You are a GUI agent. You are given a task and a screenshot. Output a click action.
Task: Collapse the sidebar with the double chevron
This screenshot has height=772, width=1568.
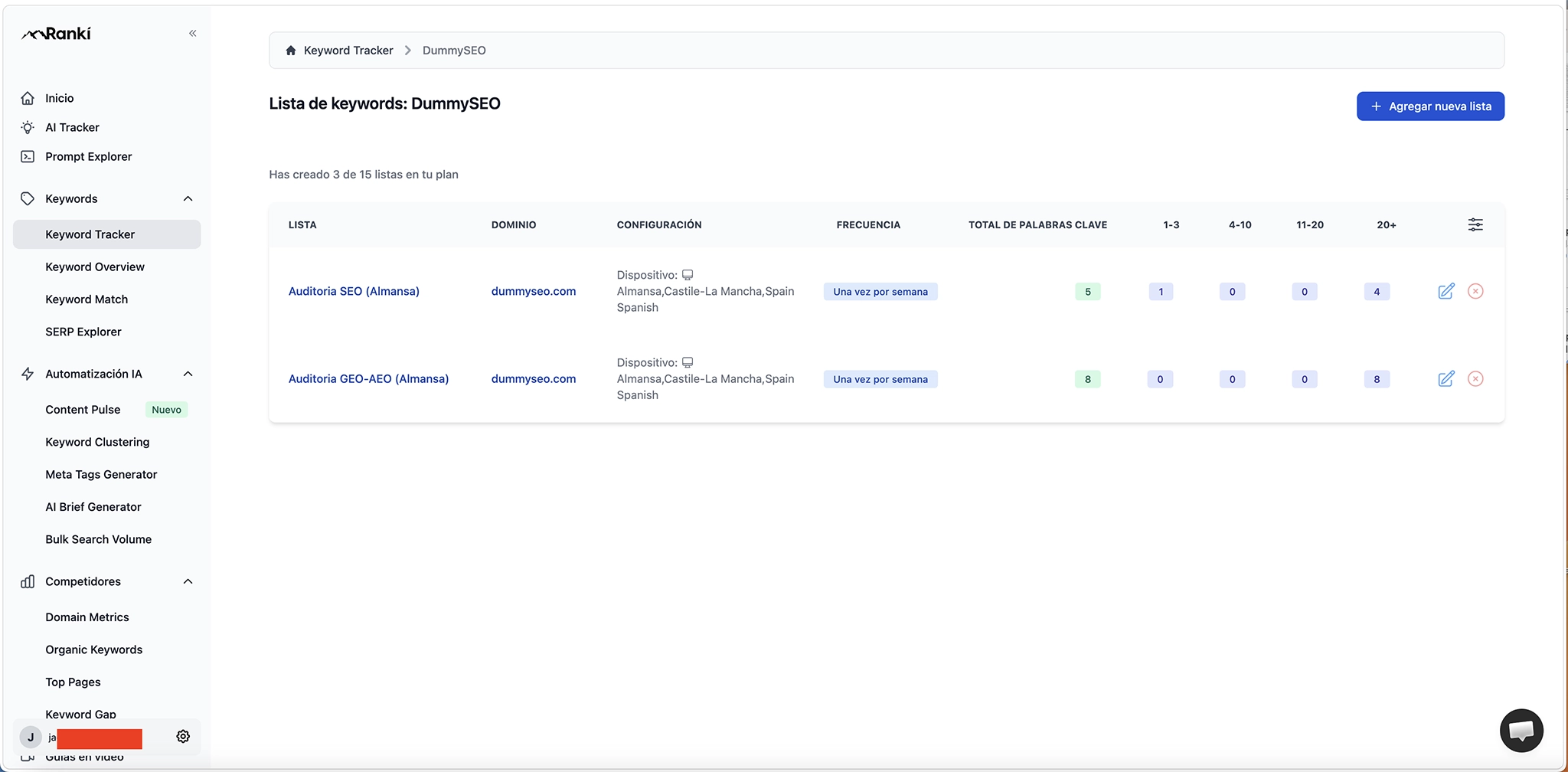pos(193,33)
